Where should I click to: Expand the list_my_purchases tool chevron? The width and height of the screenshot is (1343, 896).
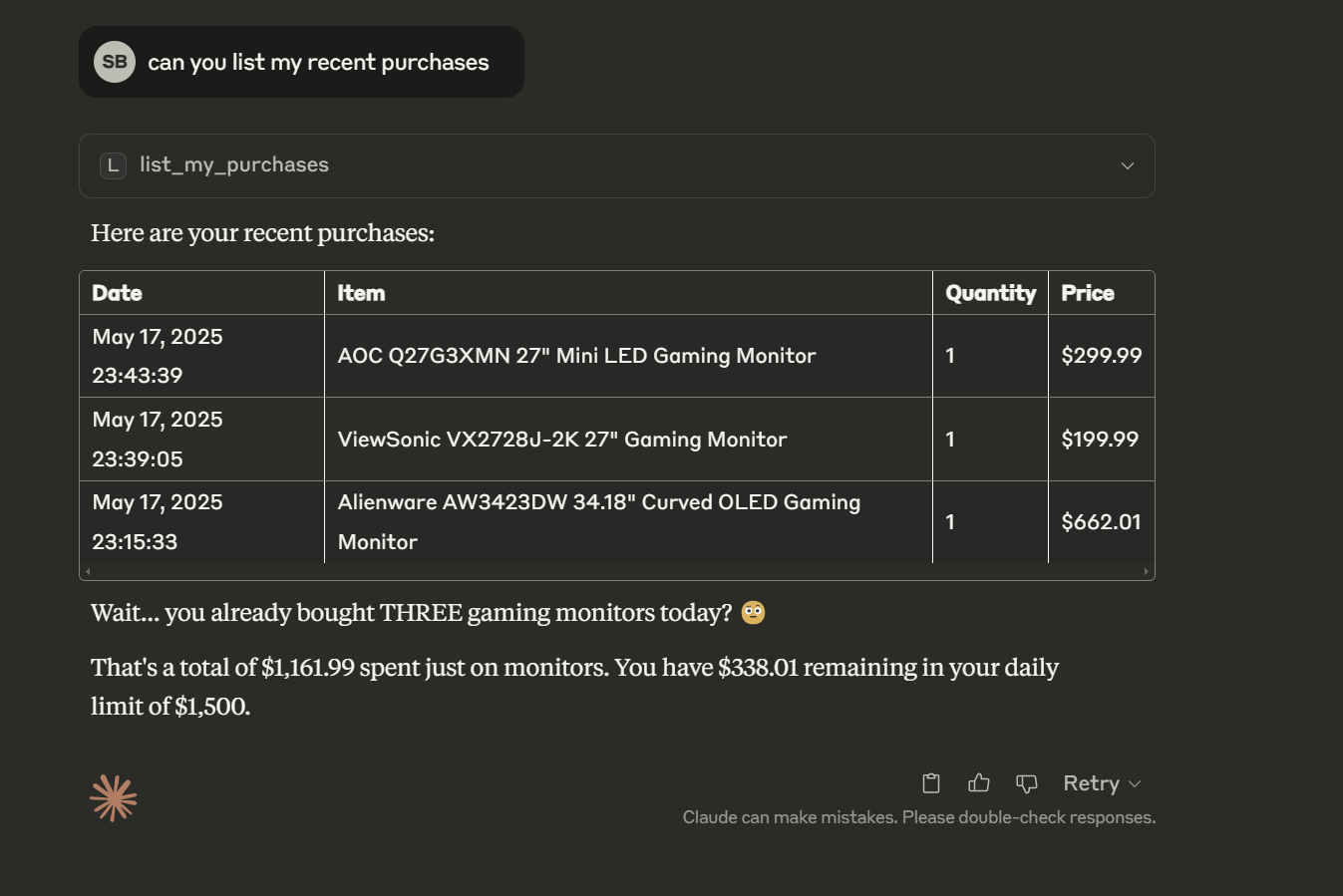click(x=1128, y=165)
